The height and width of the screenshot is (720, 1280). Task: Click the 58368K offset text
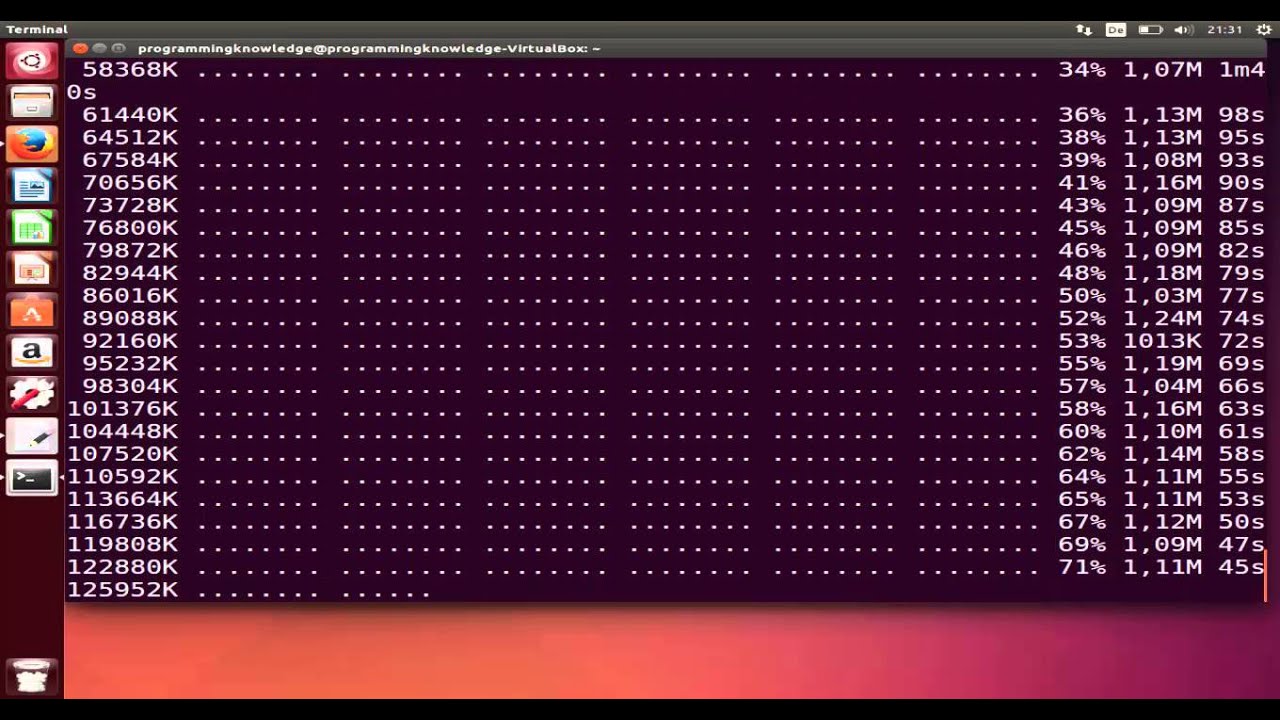[x=130, y=70]
